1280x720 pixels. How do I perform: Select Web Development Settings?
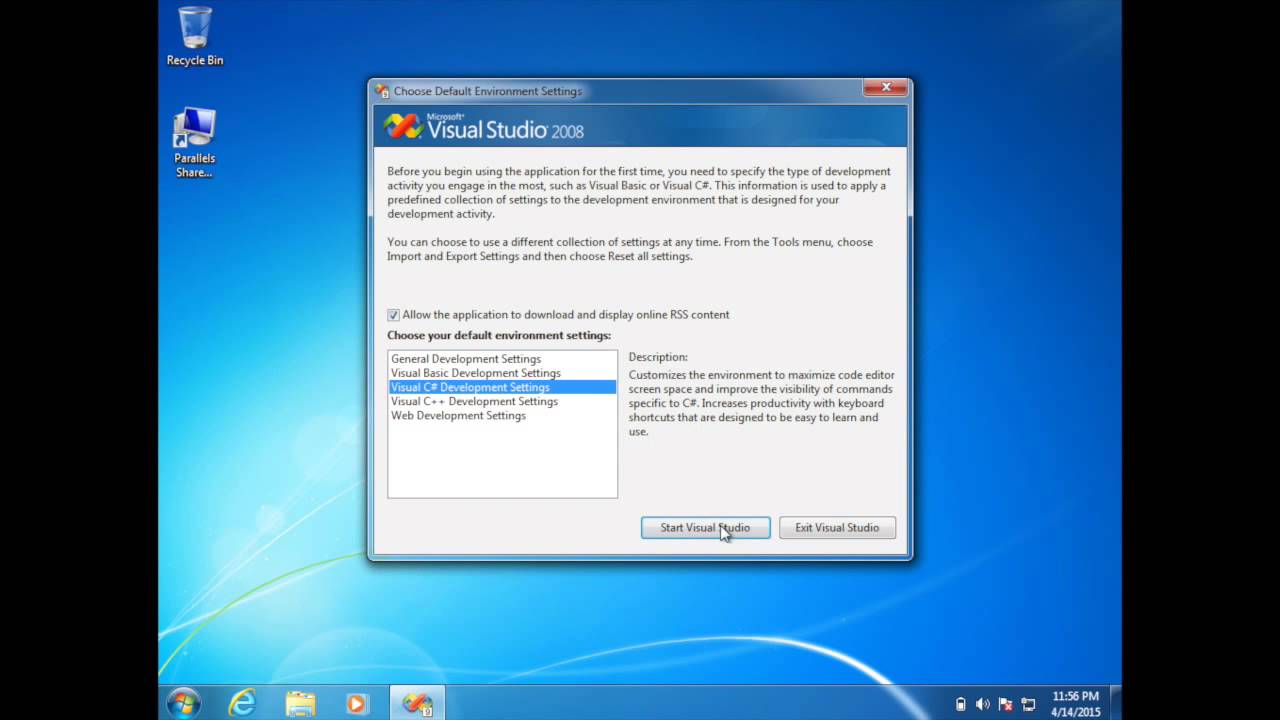point(502,415)
